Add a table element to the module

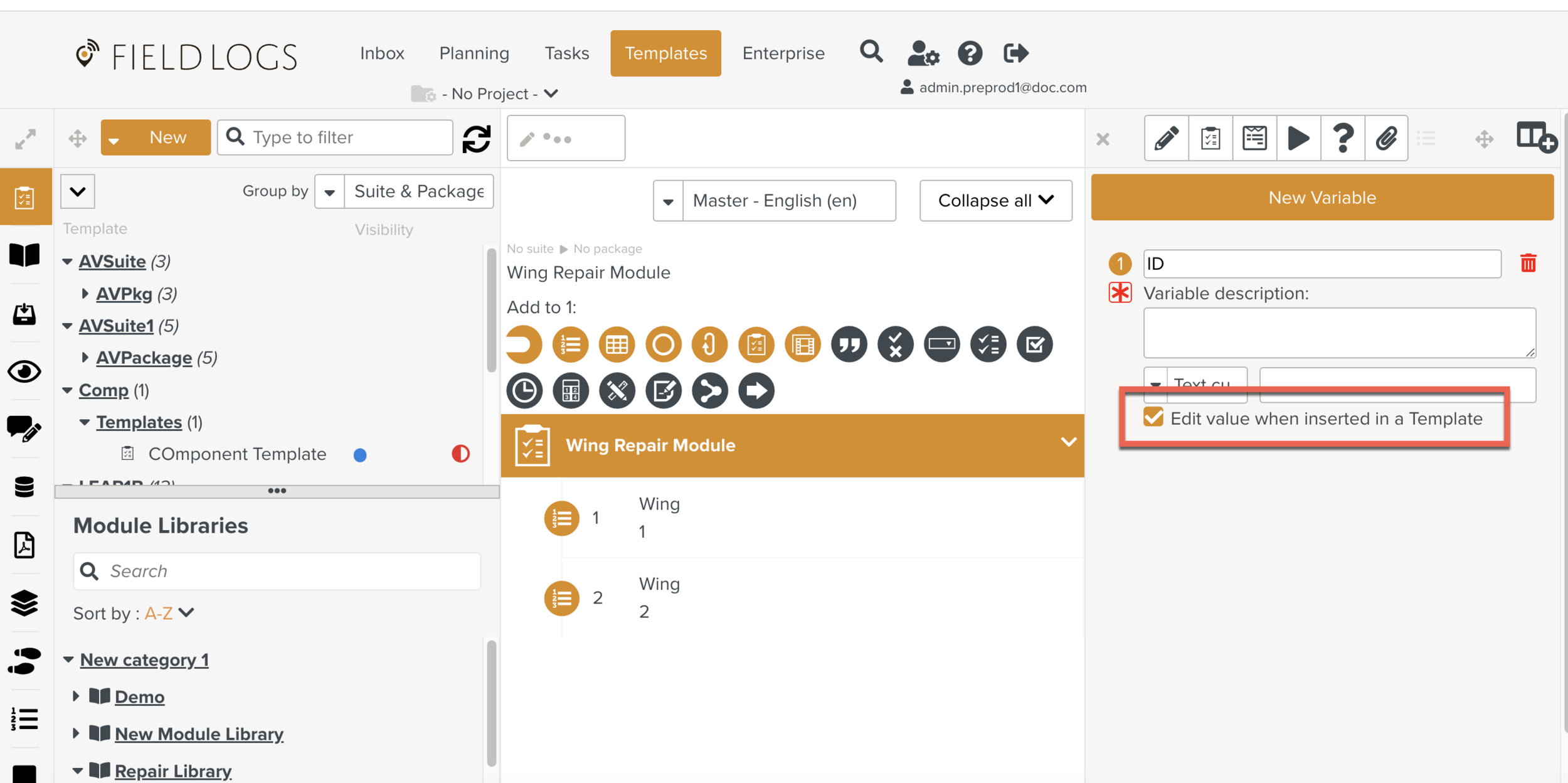click(617, 344)
